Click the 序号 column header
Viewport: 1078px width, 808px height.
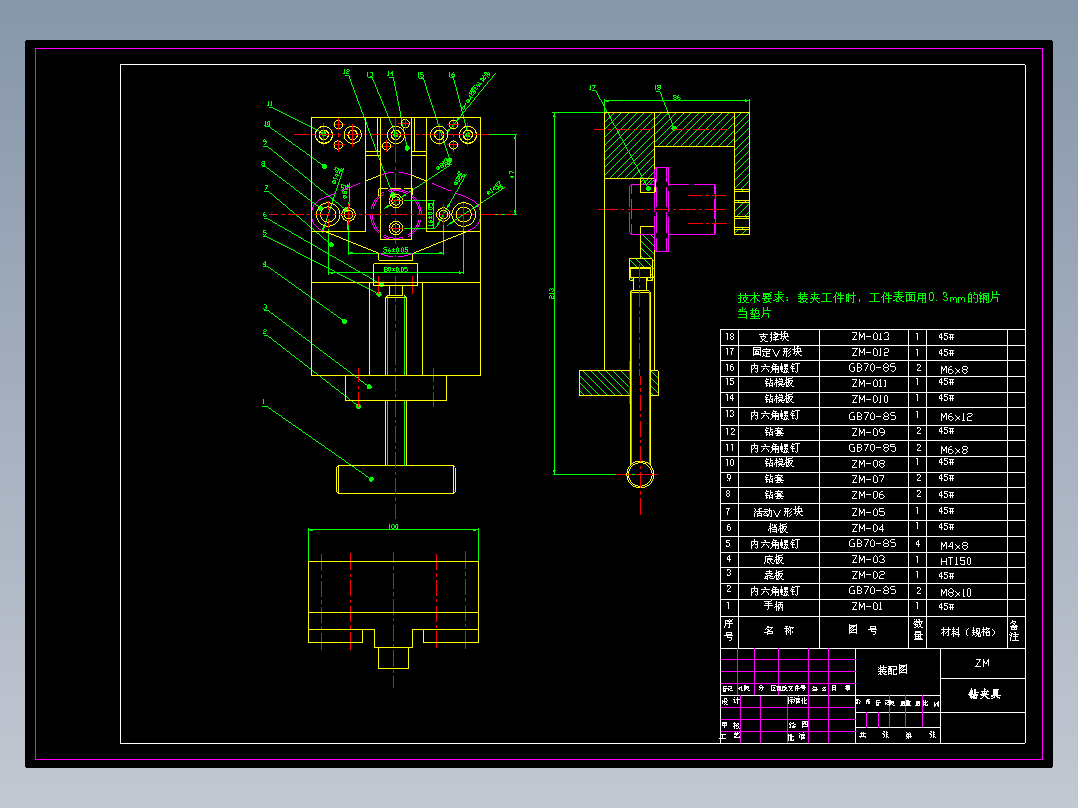[727, 628]
